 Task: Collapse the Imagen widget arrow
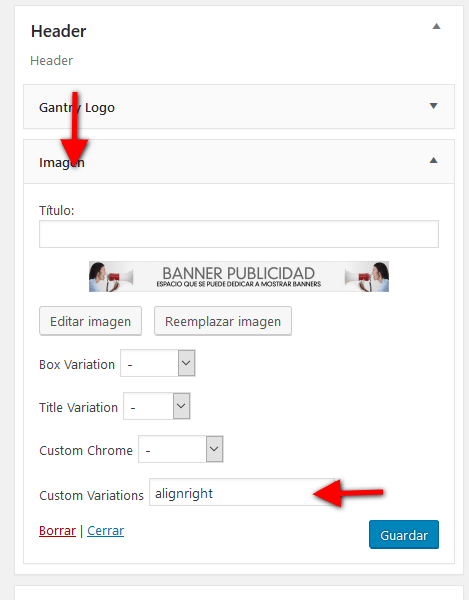433,160
